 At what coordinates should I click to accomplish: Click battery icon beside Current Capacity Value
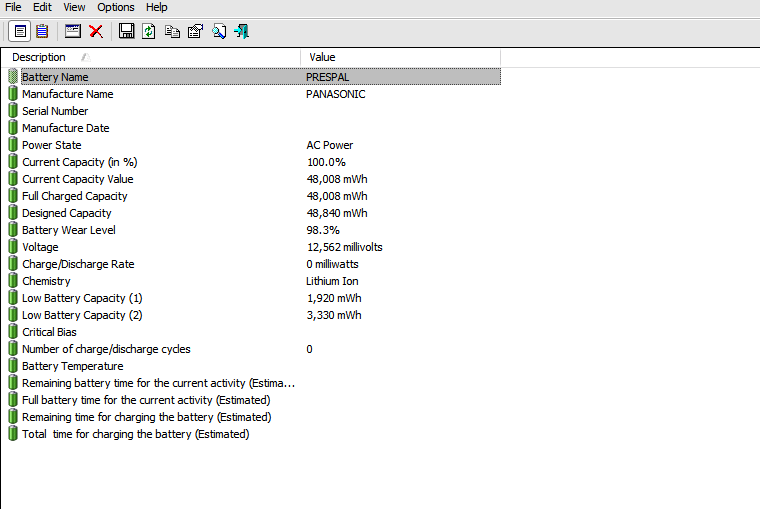13,178
